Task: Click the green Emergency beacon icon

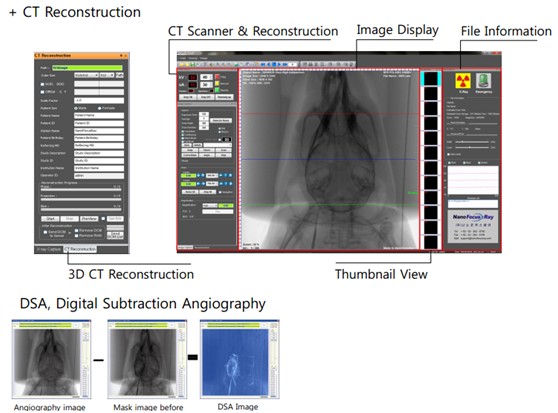Action: [x=484, y=80]
